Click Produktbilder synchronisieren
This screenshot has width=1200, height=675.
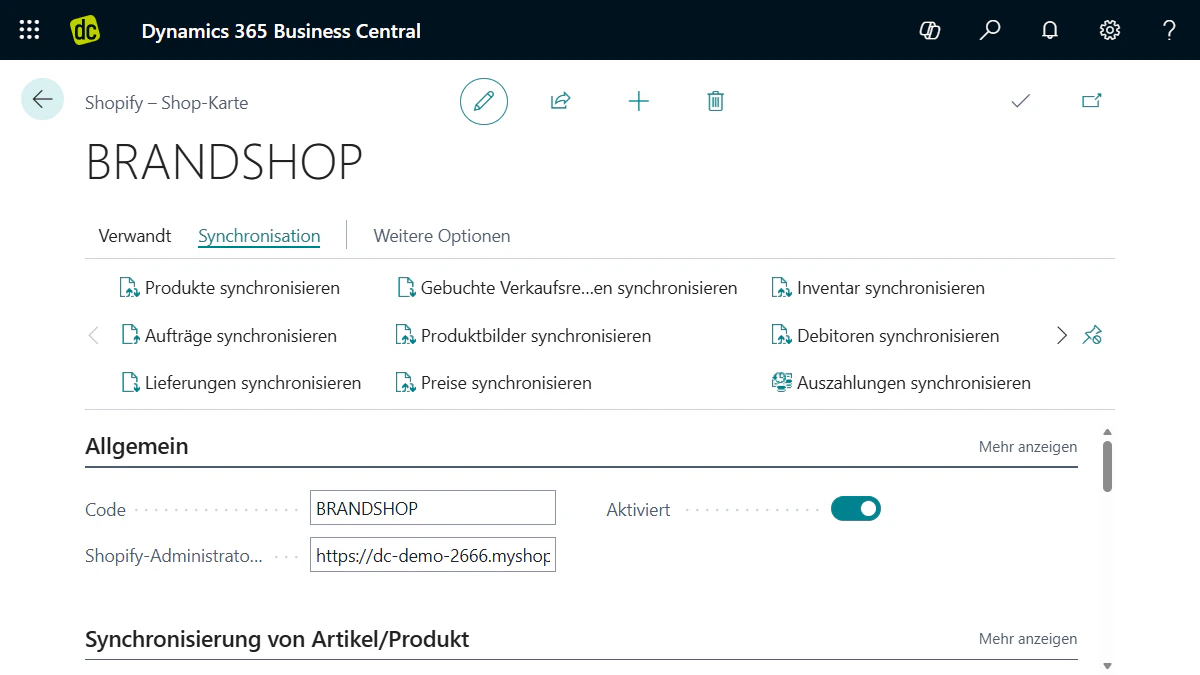point(523,336)
